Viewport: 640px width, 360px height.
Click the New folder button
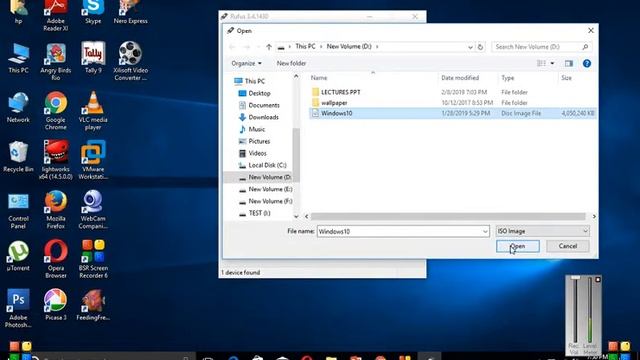click(x=291, y=63)
